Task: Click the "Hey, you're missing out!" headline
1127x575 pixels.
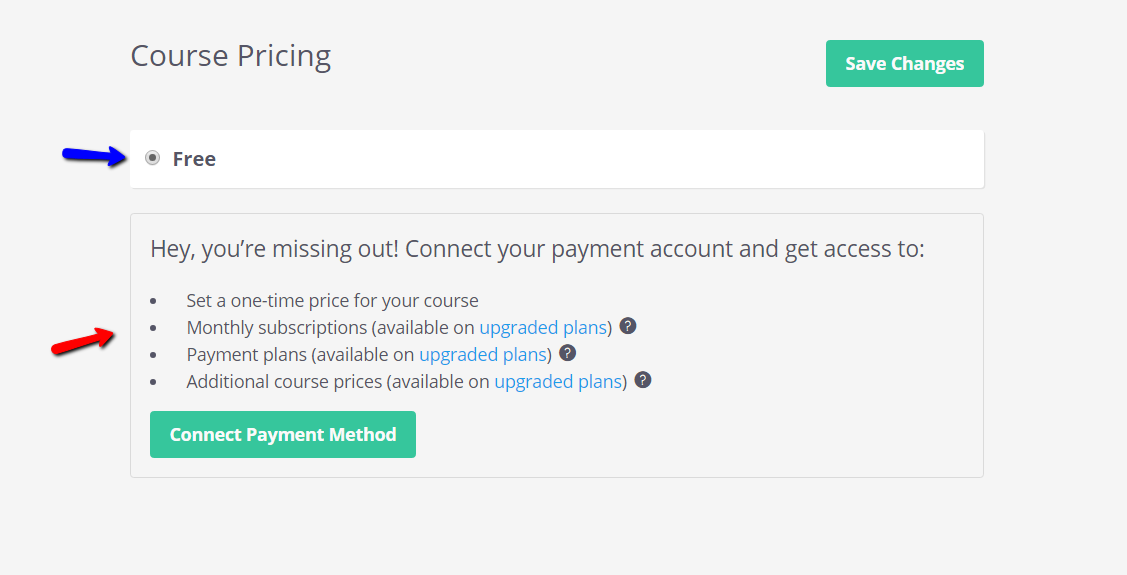Action: click(274, 249)
